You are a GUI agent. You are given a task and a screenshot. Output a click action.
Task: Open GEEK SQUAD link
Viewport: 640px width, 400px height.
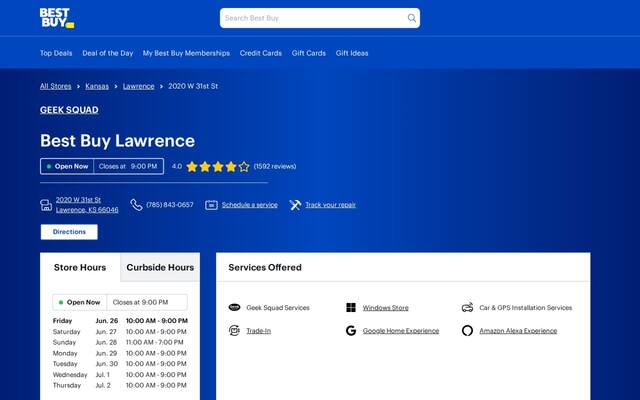click(69, 110)
